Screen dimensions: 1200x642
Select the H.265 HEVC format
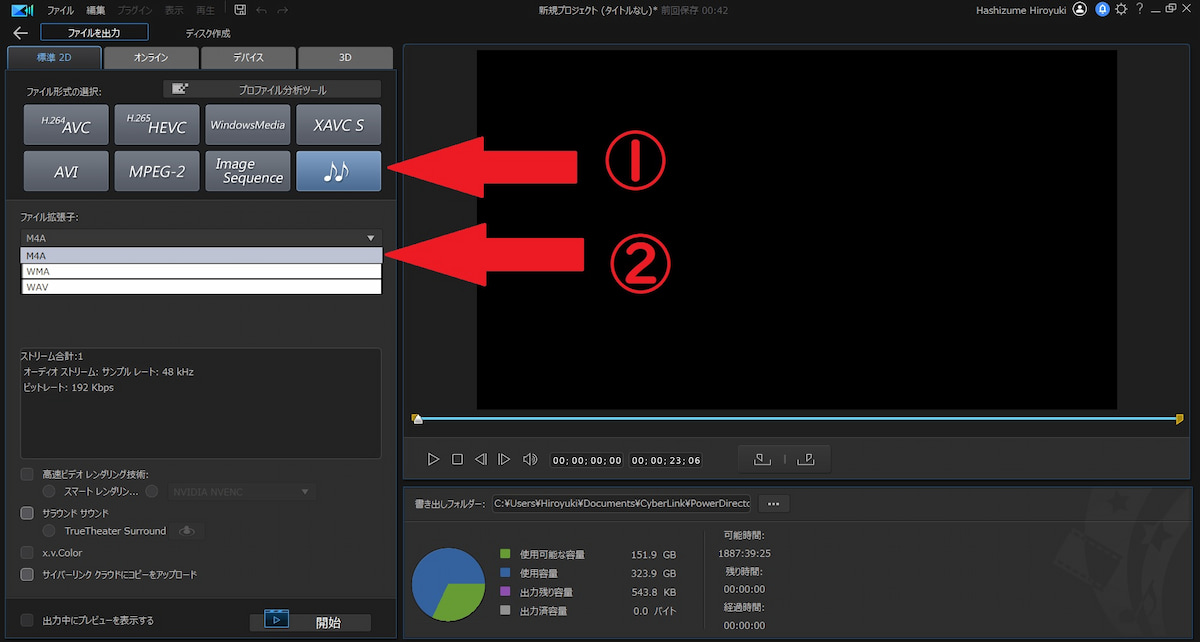(x=156, y=124)
